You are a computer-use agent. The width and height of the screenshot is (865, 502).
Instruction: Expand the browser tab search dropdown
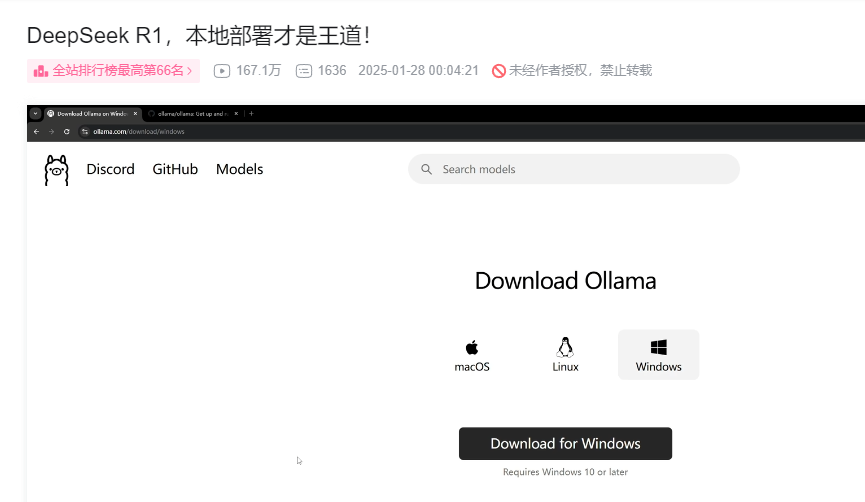(x=35, y=114)
